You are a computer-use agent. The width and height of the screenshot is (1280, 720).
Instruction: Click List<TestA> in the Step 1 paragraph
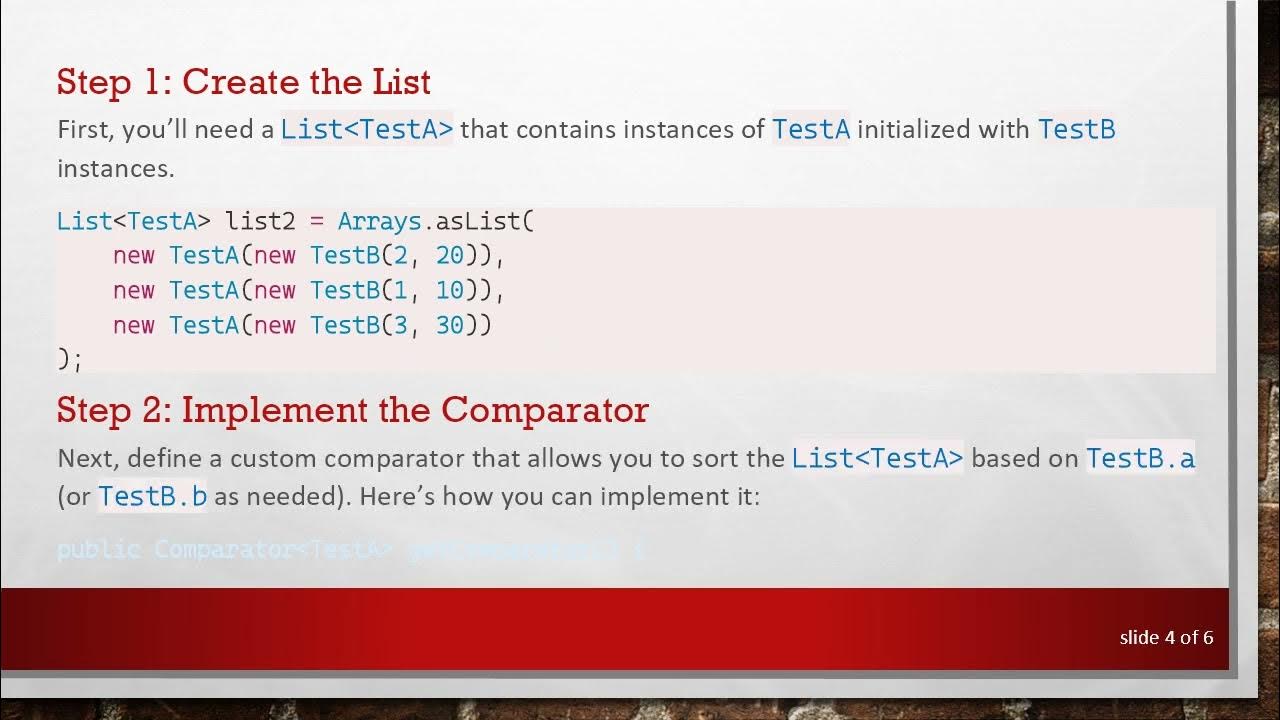coord(366,129)
